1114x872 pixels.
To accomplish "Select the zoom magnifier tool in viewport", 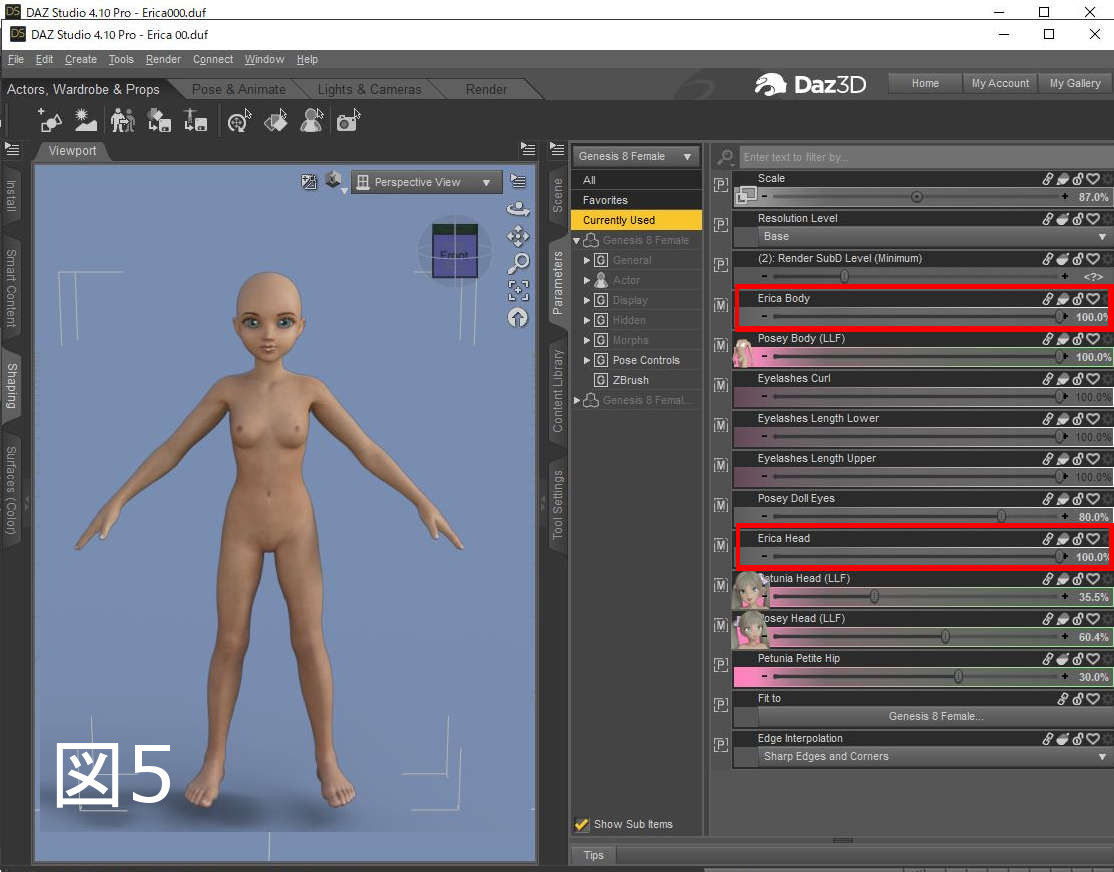I will click(x=518, y=263).
